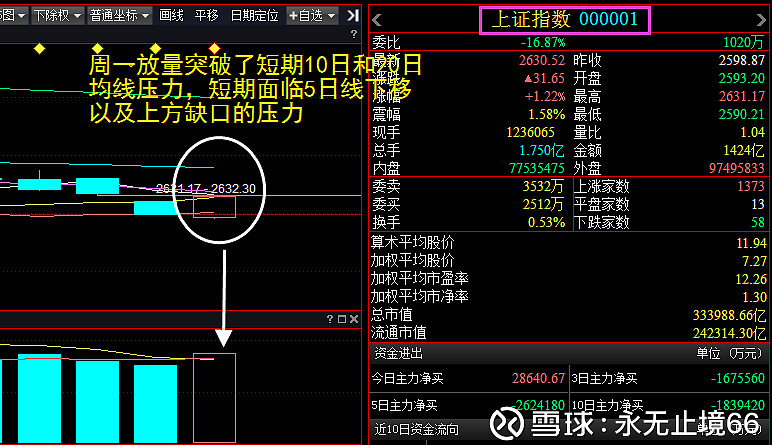This screenshot has width=772, height=445.
Task: Open the 普通坐标 dropdown
Action: (x=120, y=16)
